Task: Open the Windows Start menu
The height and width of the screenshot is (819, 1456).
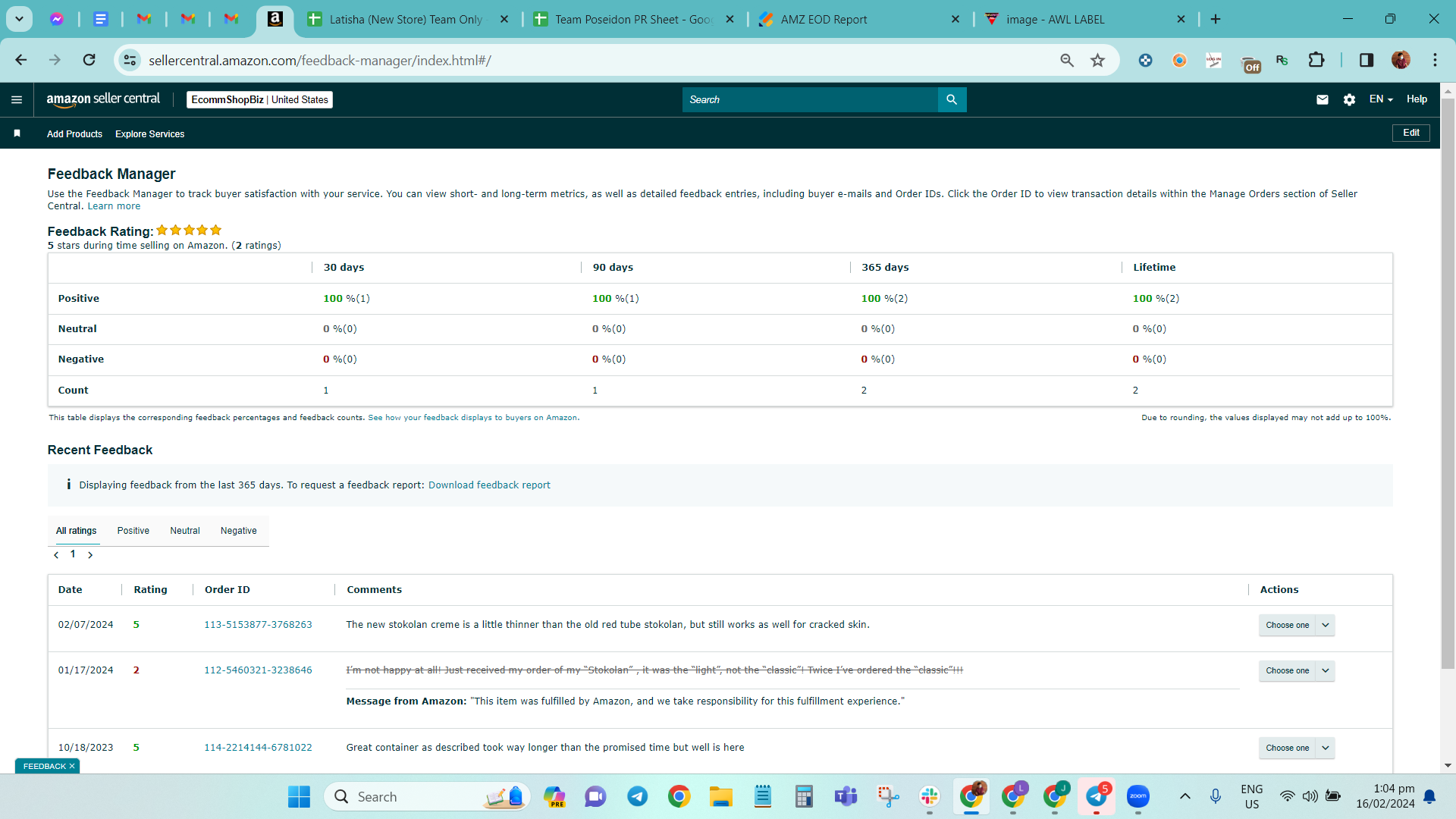Action: click(299, 796)
